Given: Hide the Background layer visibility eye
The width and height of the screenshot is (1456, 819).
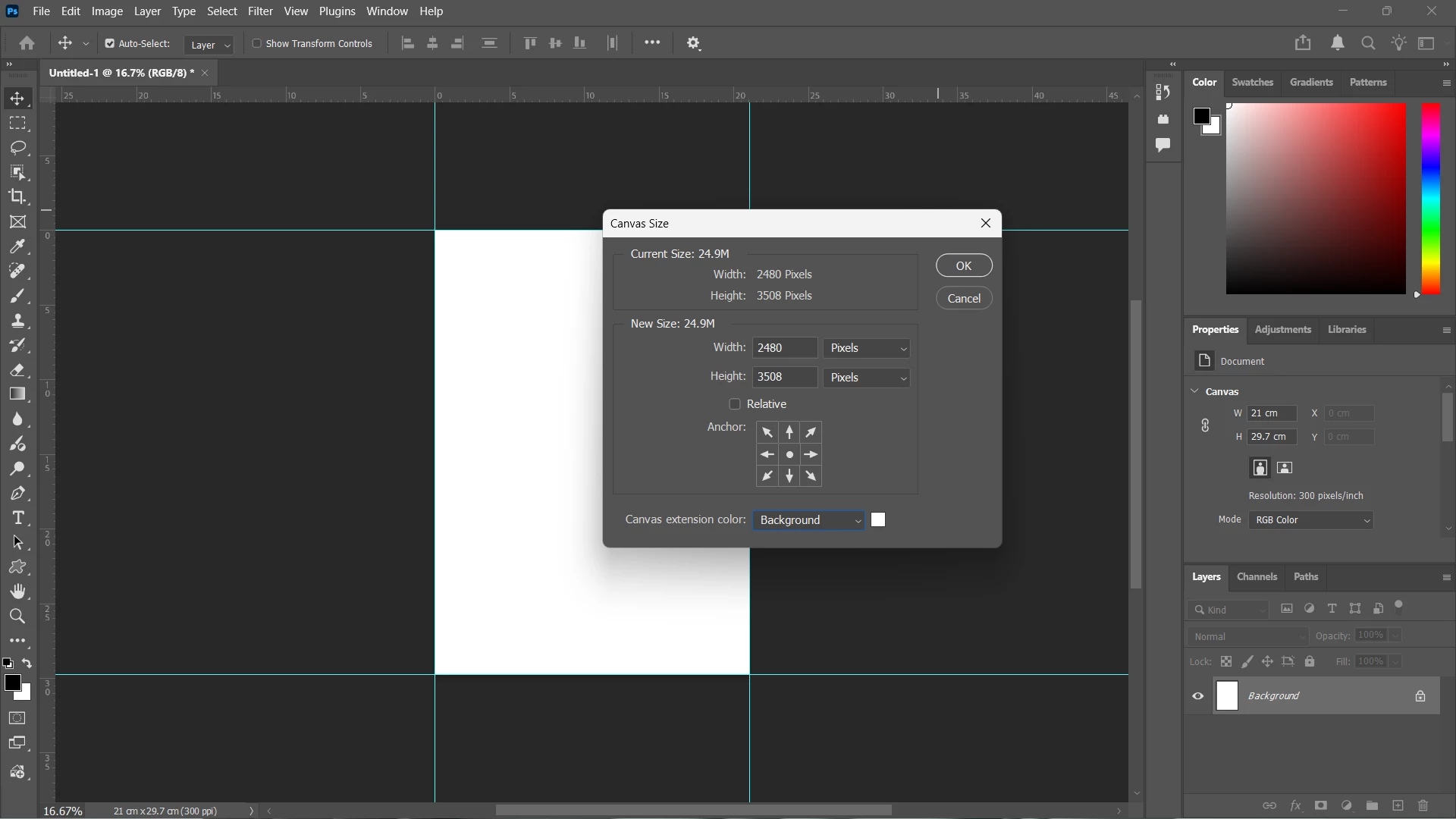Looking at the screenshot, I should pos(1198,696).
